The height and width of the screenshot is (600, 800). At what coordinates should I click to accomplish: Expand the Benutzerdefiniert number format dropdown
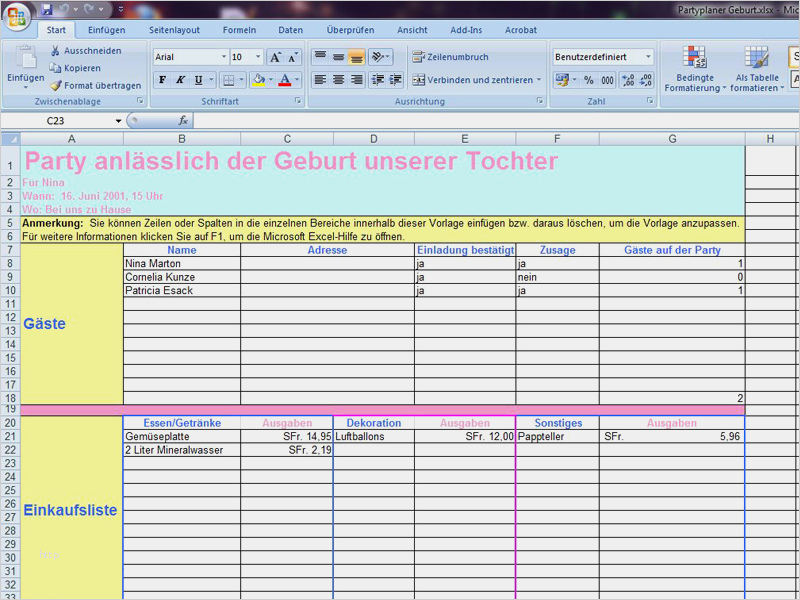648,58
